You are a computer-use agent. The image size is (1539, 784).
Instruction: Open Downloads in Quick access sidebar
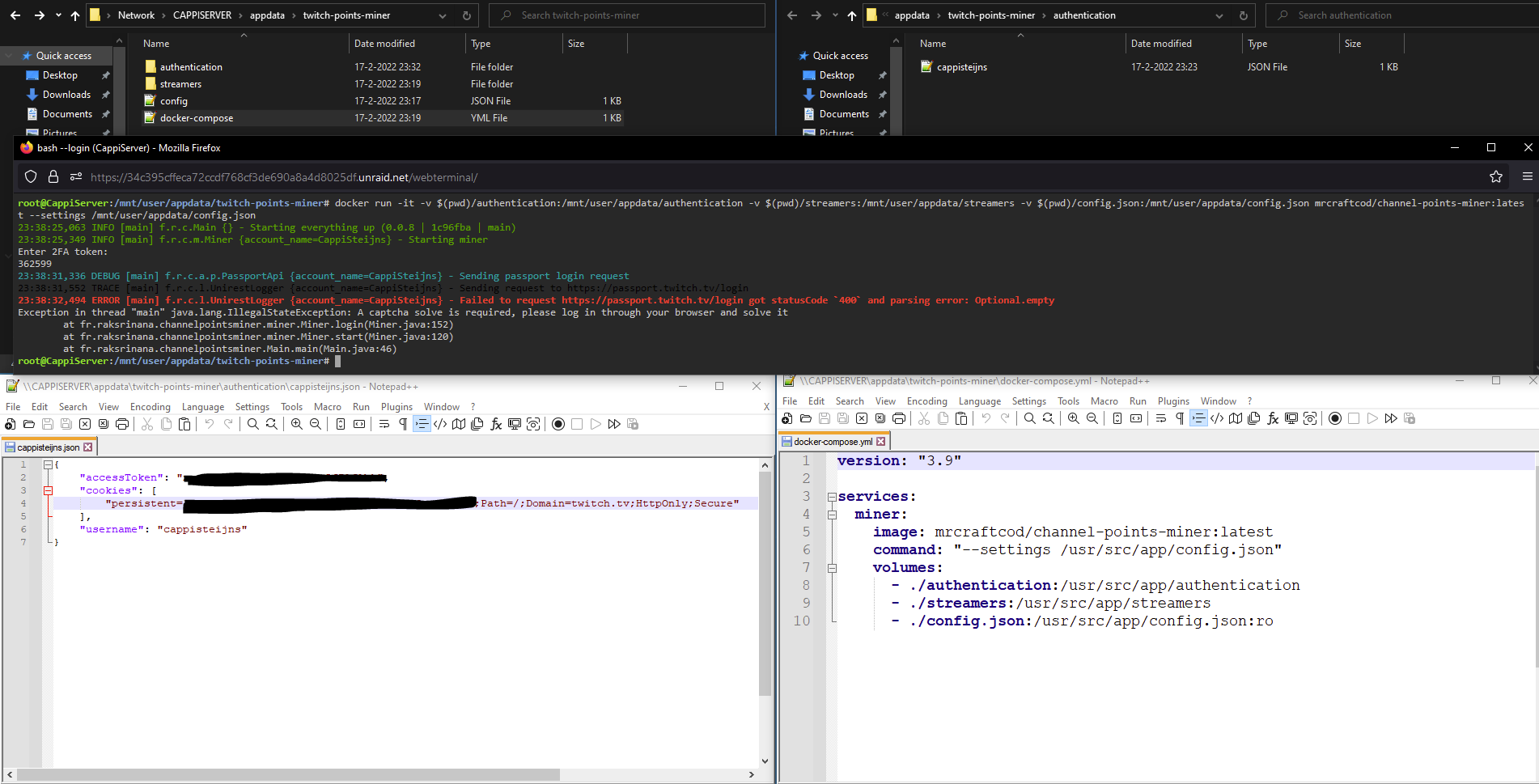65,94
